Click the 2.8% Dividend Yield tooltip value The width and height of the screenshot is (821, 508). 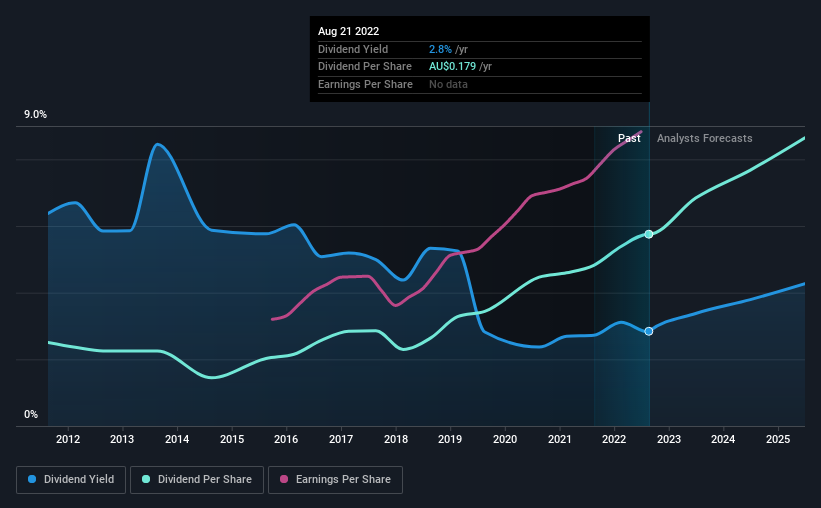tap(440, 49)
